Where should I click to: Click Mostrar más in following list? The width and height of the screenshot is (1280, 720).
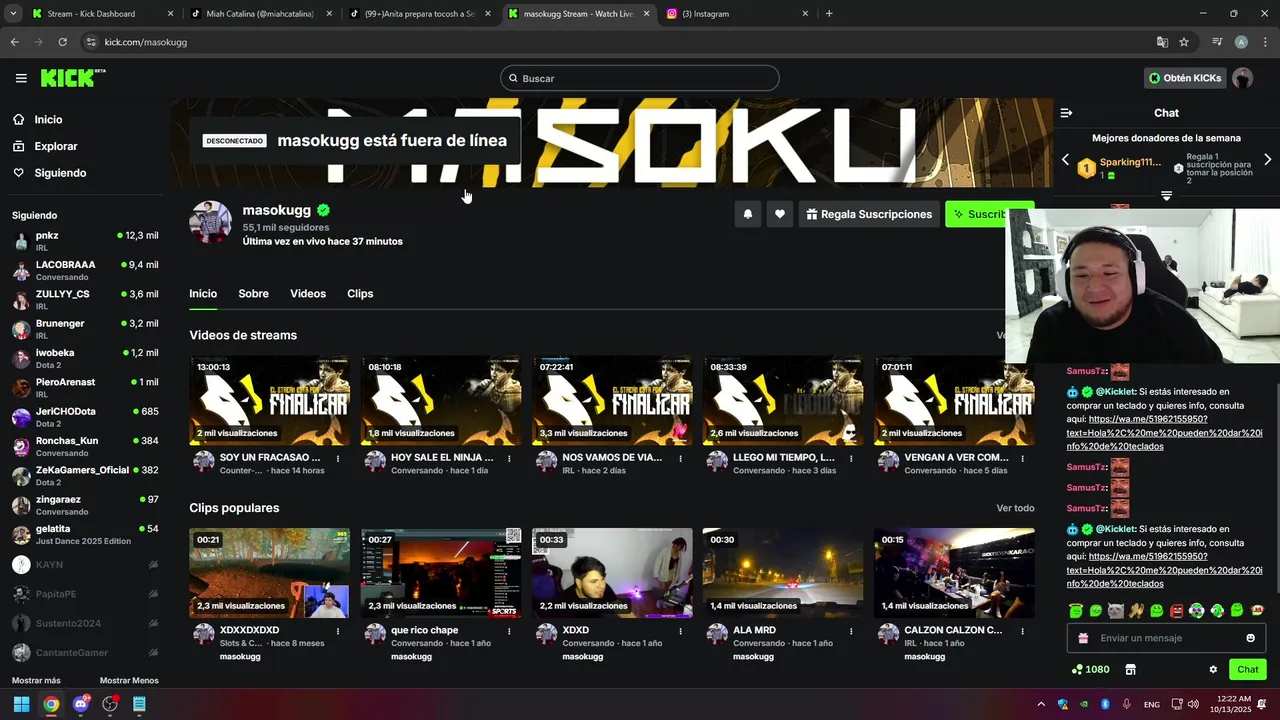(x=36, y=680)
